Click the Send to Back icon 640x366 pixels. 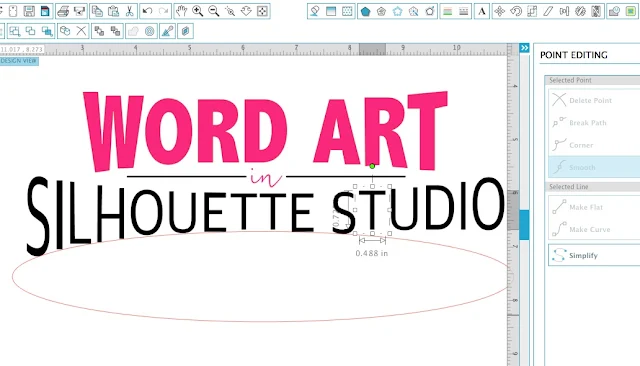[x=116, y=31]
